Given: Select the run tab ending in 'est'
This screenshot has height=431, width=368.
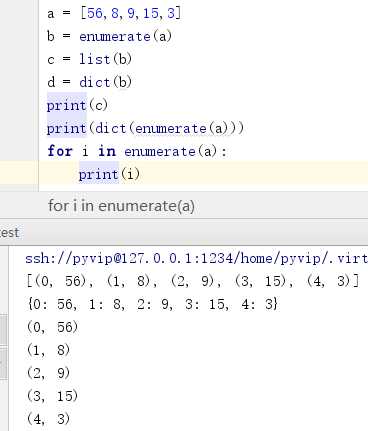Looking at the screenshot, I should (9, 232).
